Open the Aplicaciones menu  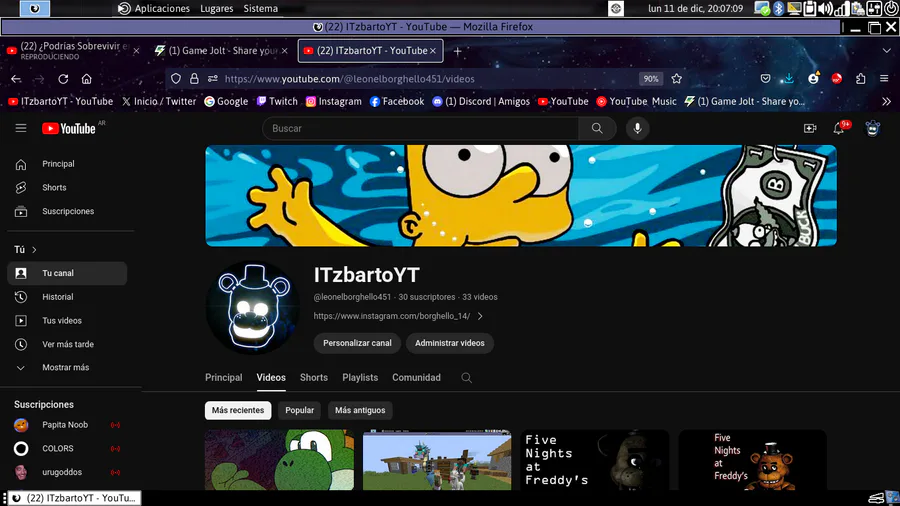tap(154, 9)
